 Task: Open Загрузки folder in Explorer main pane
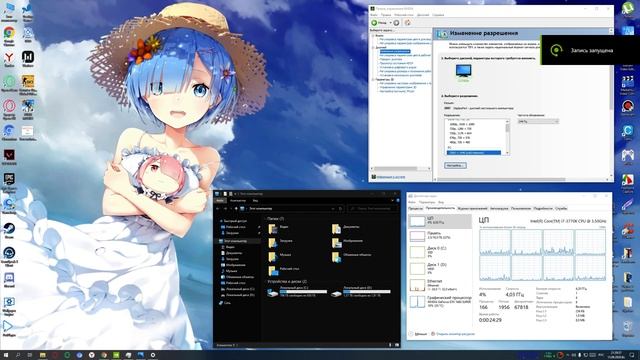281,242
